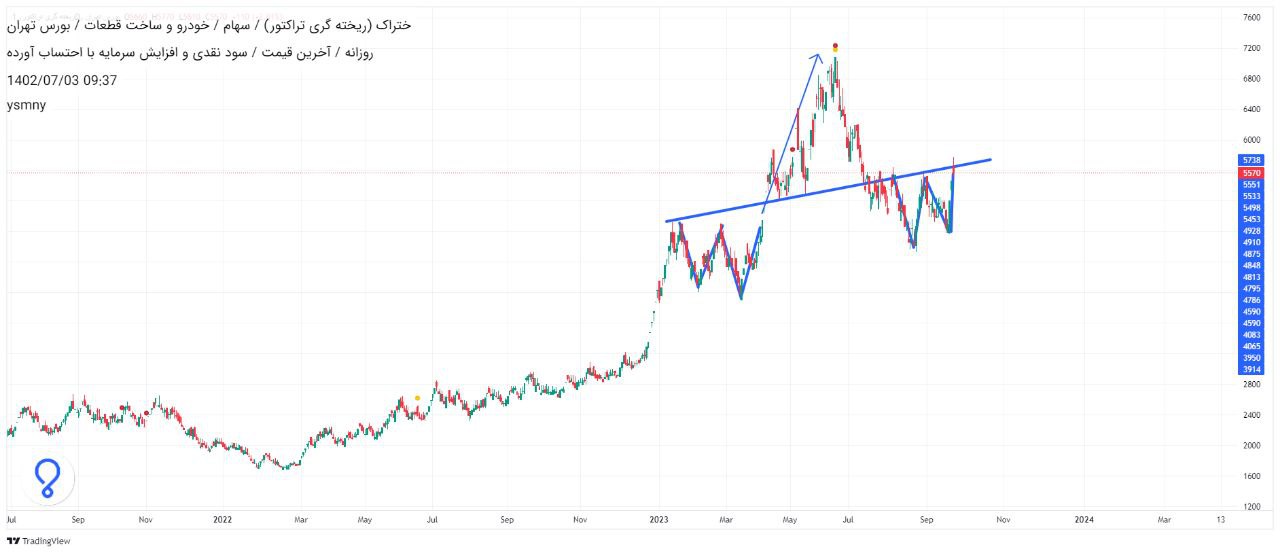The width and height of the screenshot is (1280, 553).
Task: Select the blue 3914 price label
Action: point(1251,369)
